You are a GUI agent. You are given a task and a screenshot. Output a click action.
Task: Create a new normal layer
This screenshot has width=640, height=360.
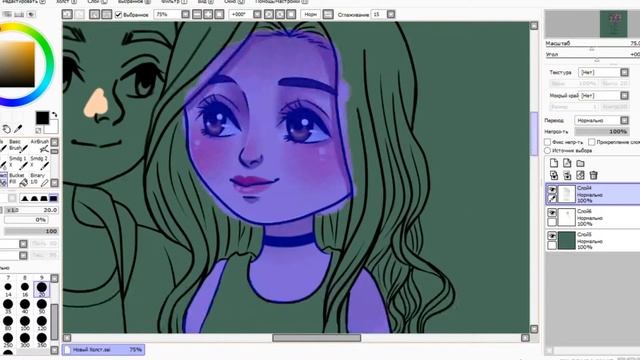(x=553, y=163)
